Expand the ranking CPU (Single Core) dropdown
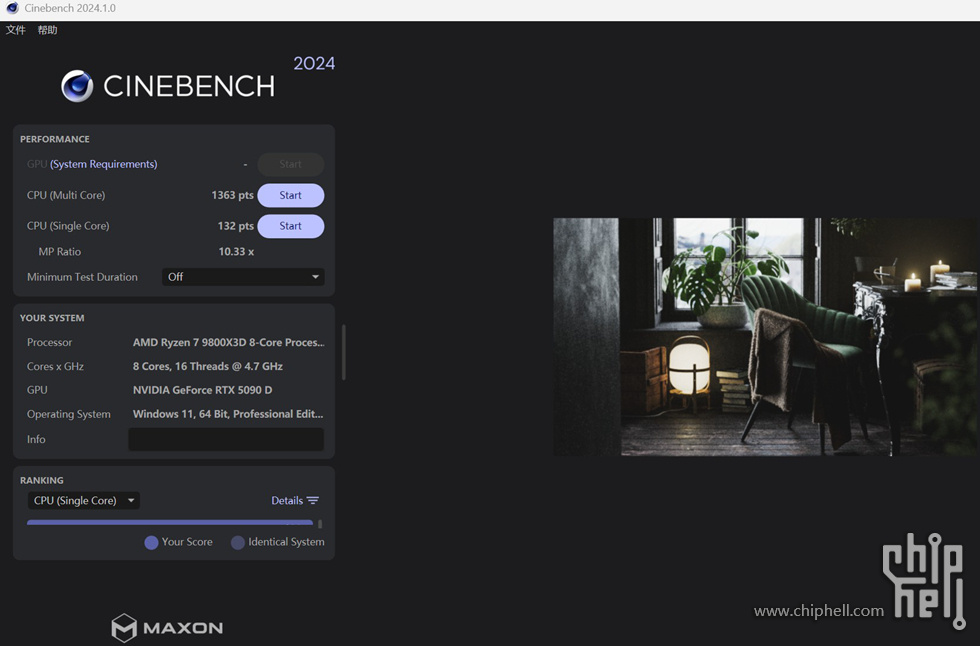The width and height of the screenshot is (980, 646). [x=83, y=501]
